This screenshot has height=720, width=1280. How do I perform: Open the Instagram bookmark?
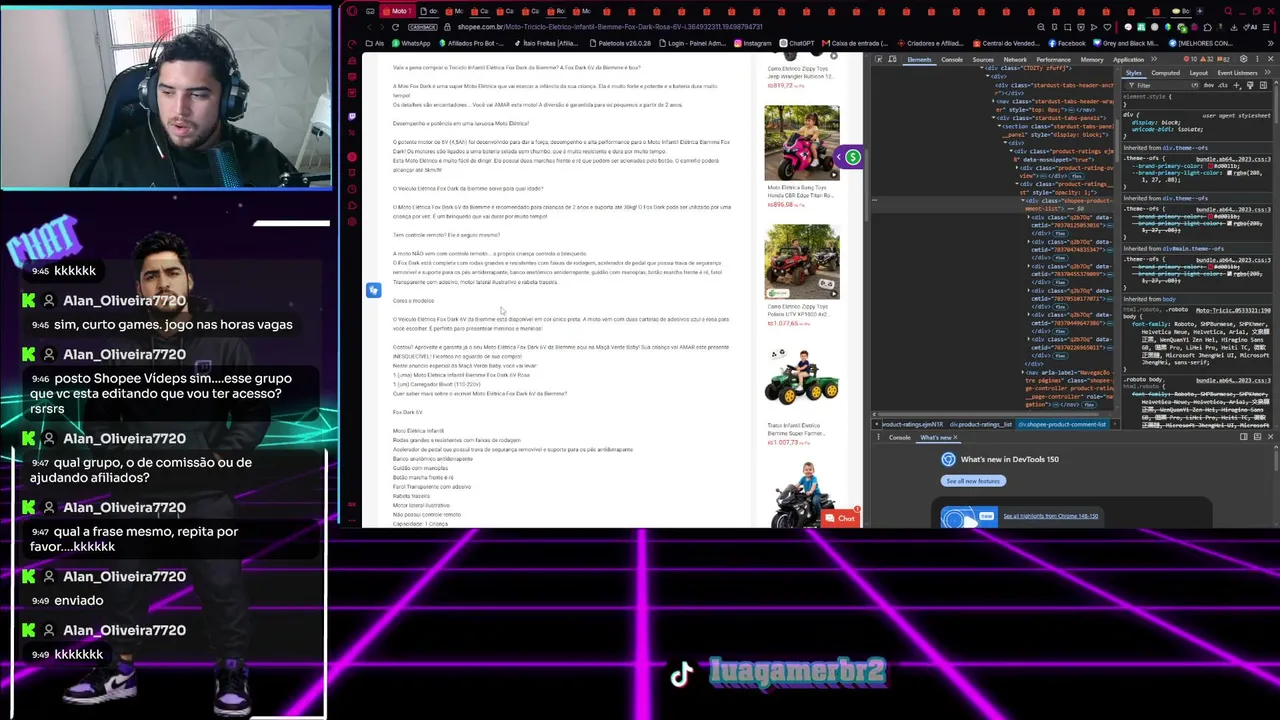click(753, 44)
